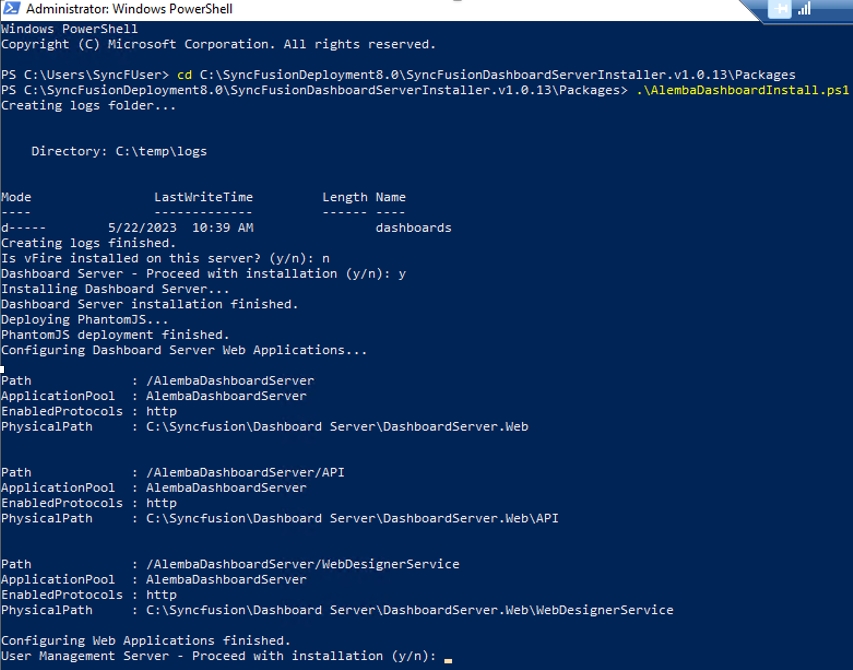Click the 'Copyright (C) Microsoft Corporation' line
Image resolution: width=853 pixels, height=670 pixels.
tap(218, 44)
